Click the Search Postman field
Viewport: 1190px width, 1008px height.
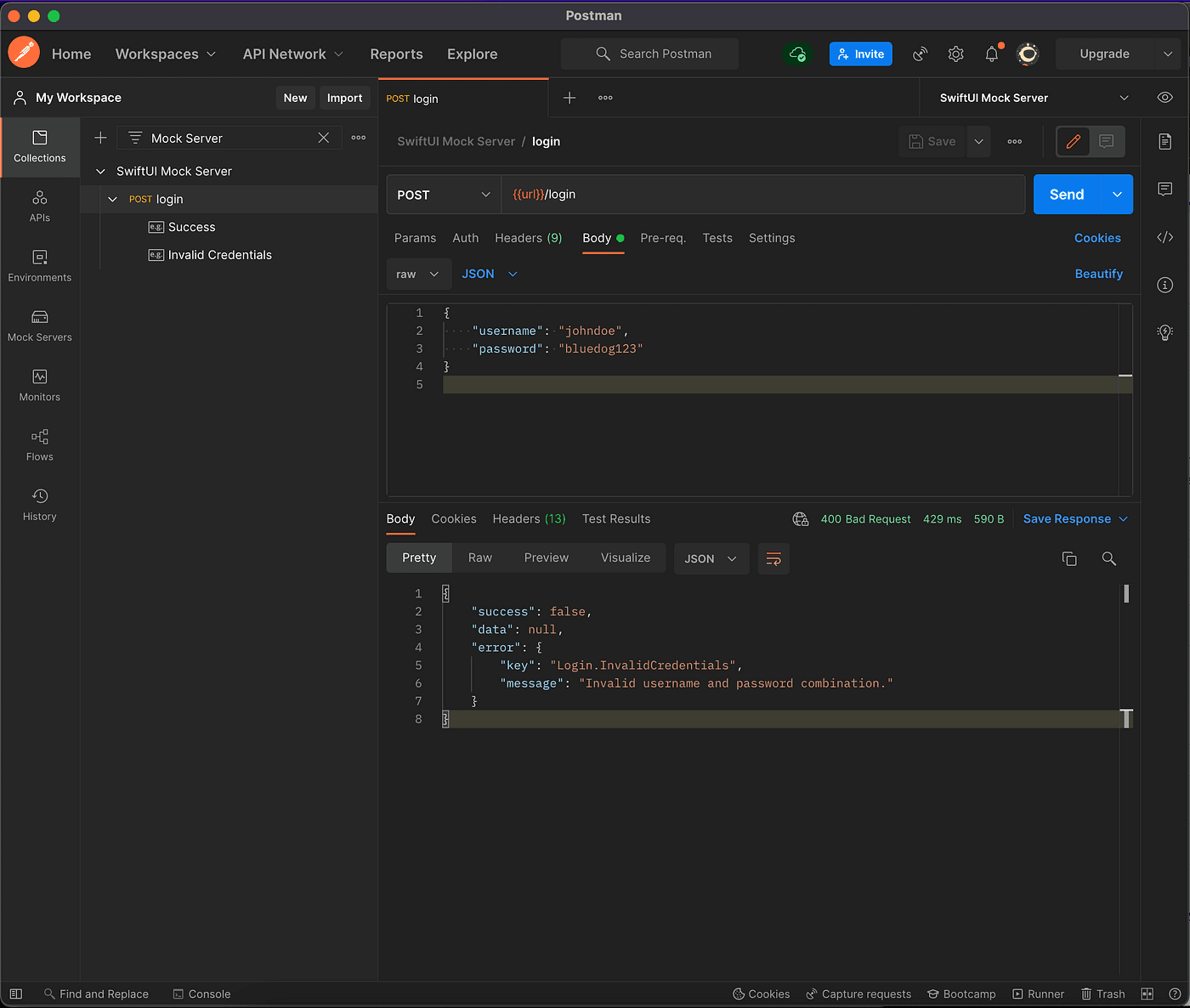[x=650, y=54]
